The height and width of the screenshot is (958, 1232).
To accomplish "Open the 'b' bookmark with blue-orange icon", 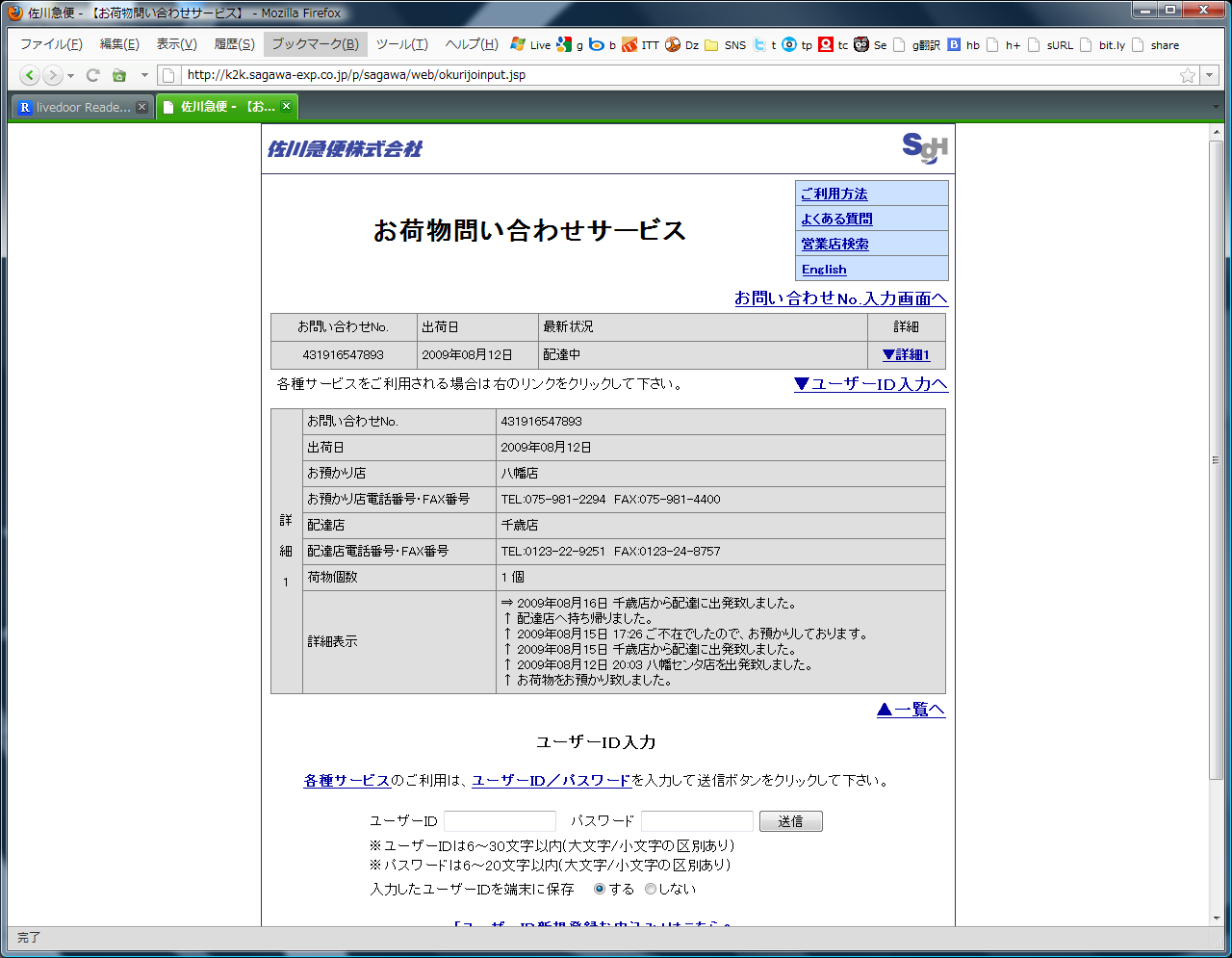I will click(x=603, y=44).
